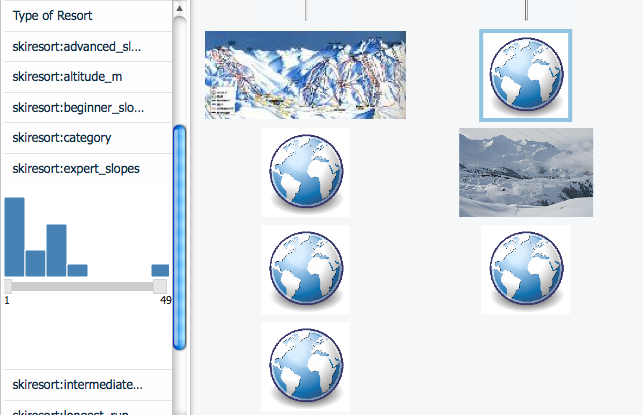Expand the skiresort:beginner_slo... facet
This screenshot has width=643, height=415.
pos(88,107)
